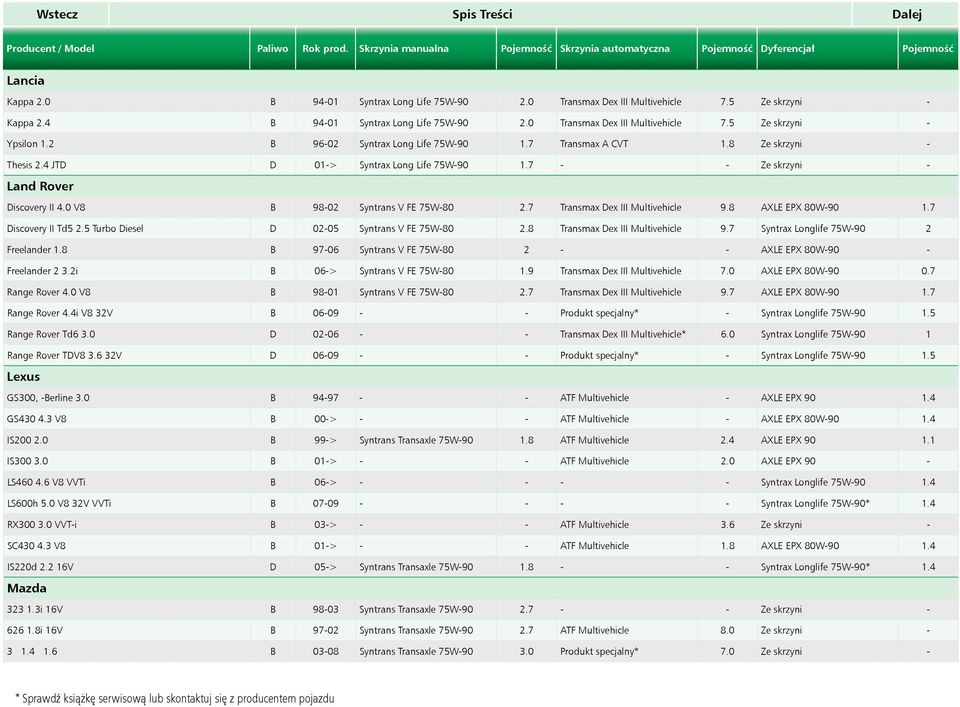This screenshot has width=960, height=707.
Task: Select the Rok prod. column header
Action: [325, 48]
